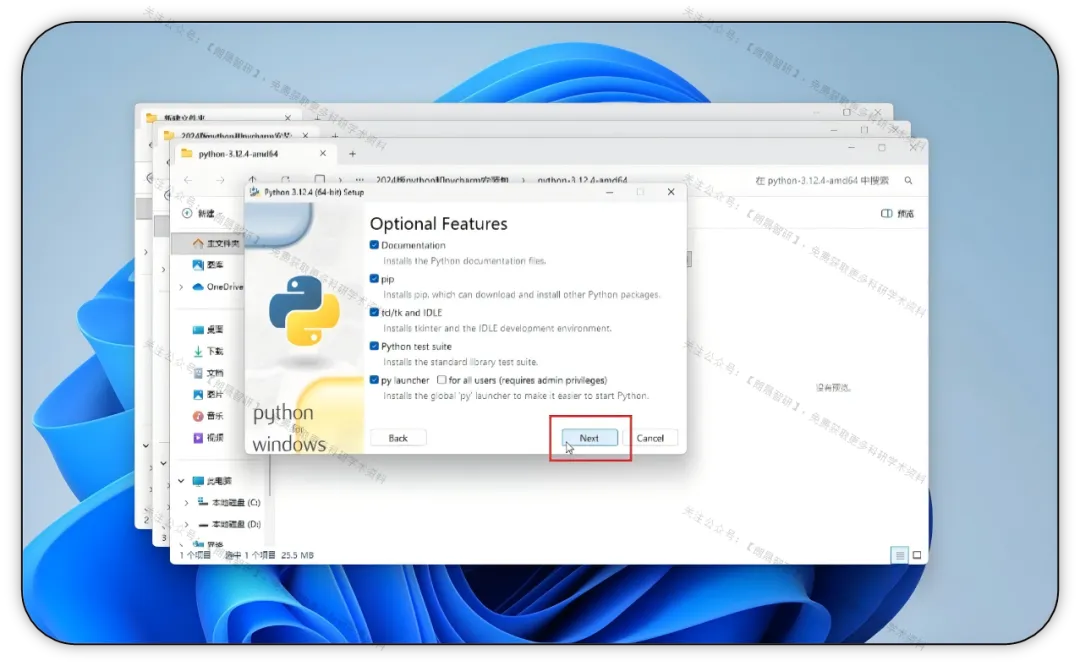Viewport: 1080px width, 666px height.
Task: Maximize the rearmost Explorer window
Action: click(847, 112)
